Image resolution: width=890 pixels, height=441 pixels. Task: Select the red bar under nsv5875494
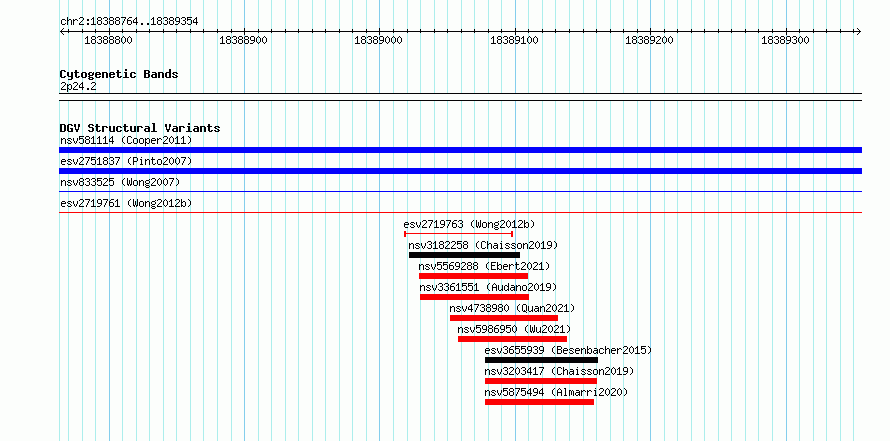(x=539, y=402)
